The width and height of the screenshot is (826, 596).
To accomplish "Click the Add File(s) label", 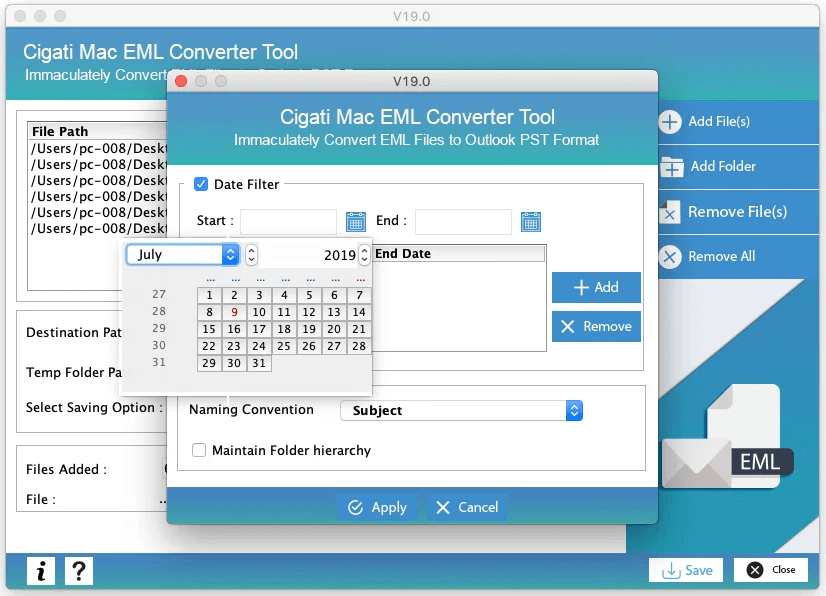I will click(719, 122).
